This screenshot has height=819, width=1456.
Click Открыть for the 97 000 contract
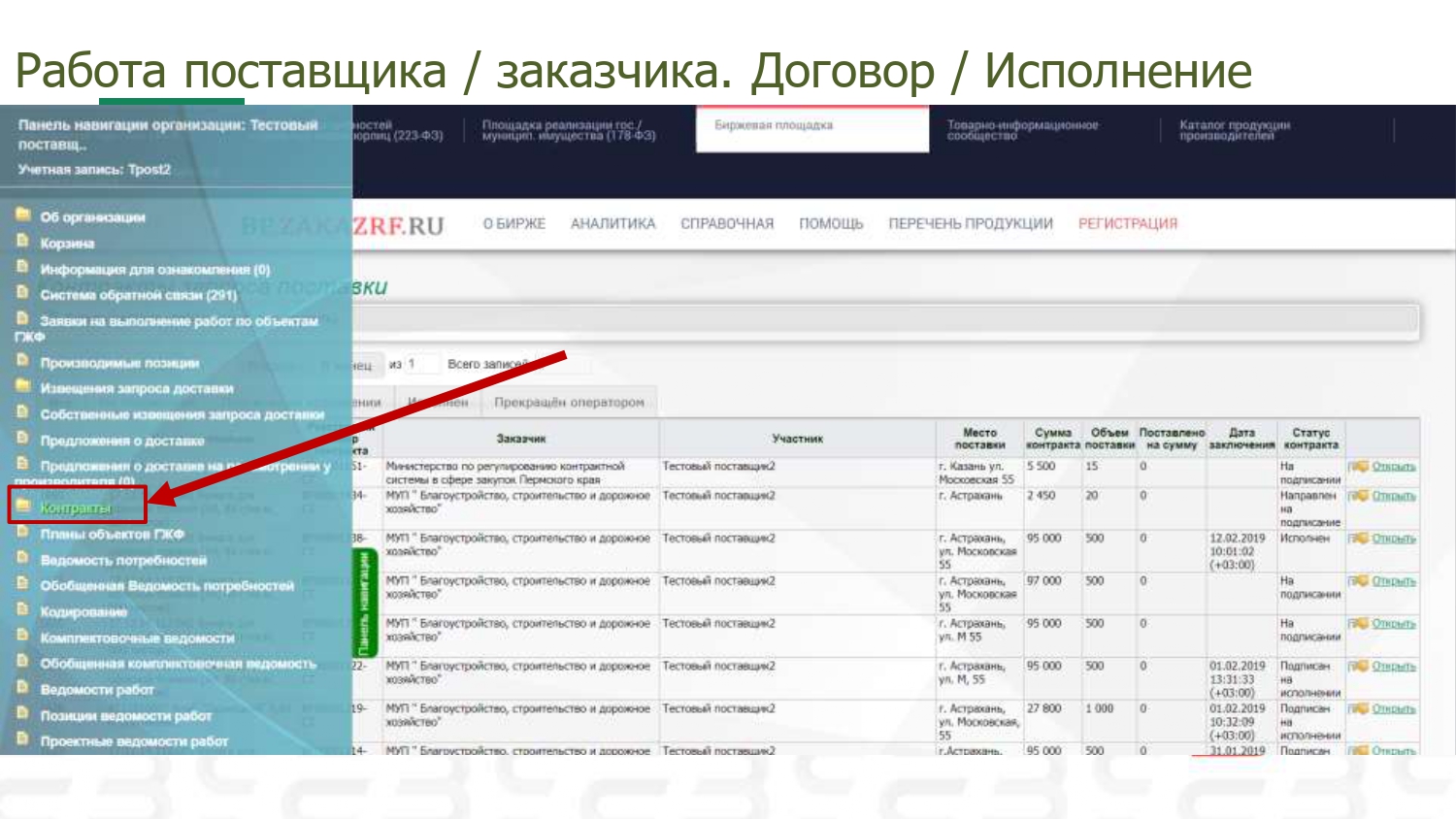coord(1393,581)
